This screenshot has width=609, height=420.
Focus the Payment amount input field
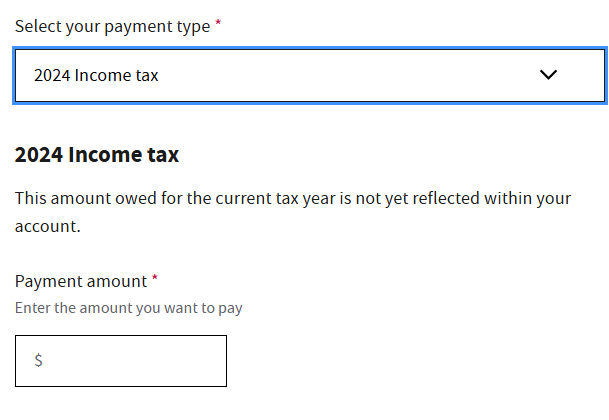130,361
